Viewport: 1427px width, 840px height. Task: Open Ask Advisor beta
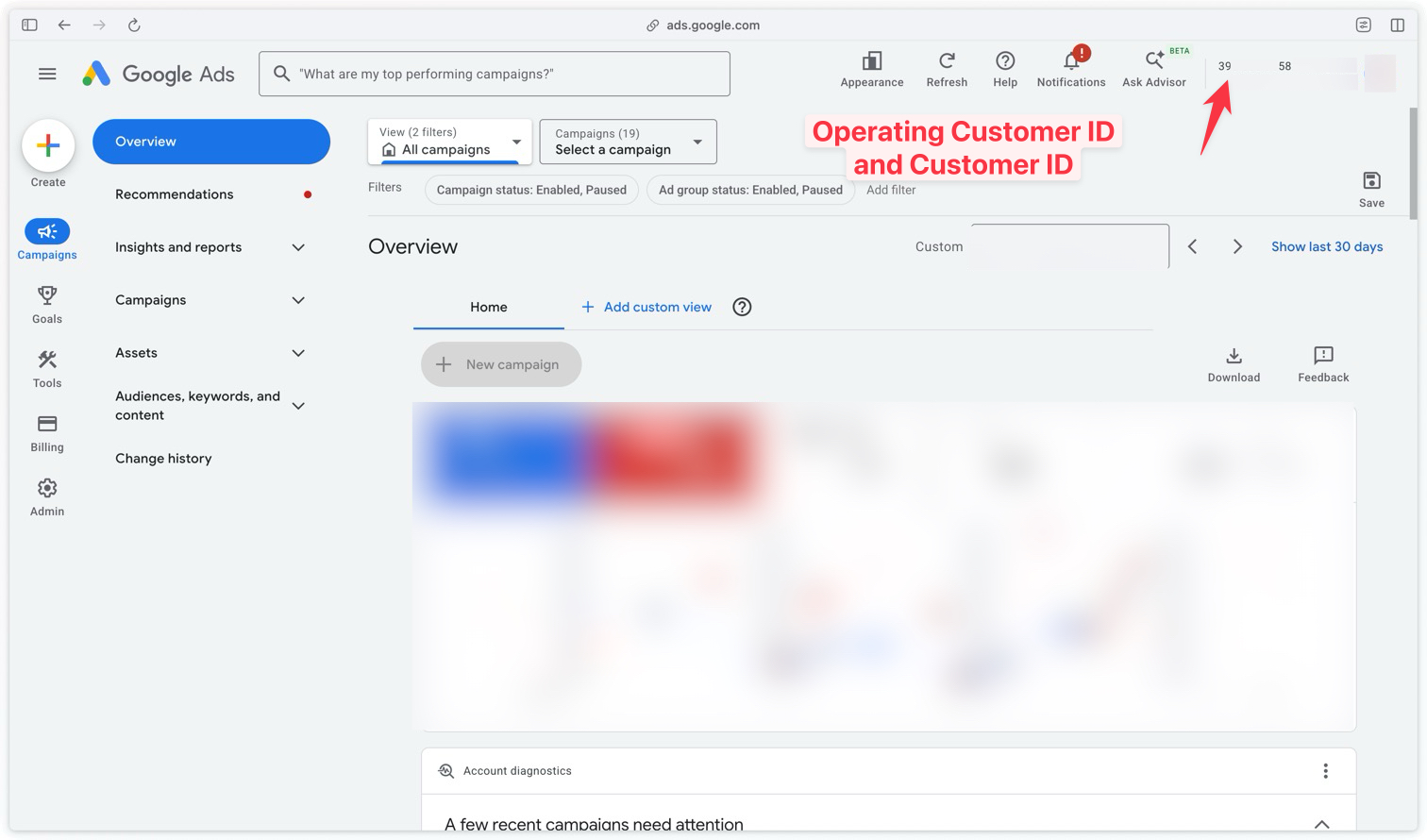(1154, 70)
